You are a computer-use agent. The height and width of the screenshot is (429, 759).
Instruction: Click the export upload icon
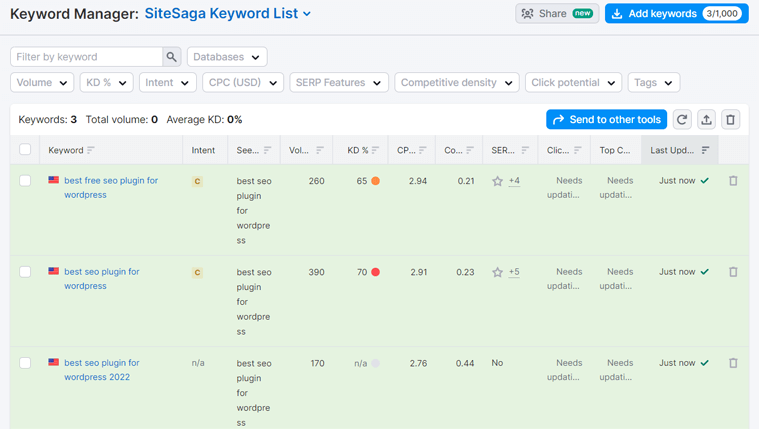[706, 120]
